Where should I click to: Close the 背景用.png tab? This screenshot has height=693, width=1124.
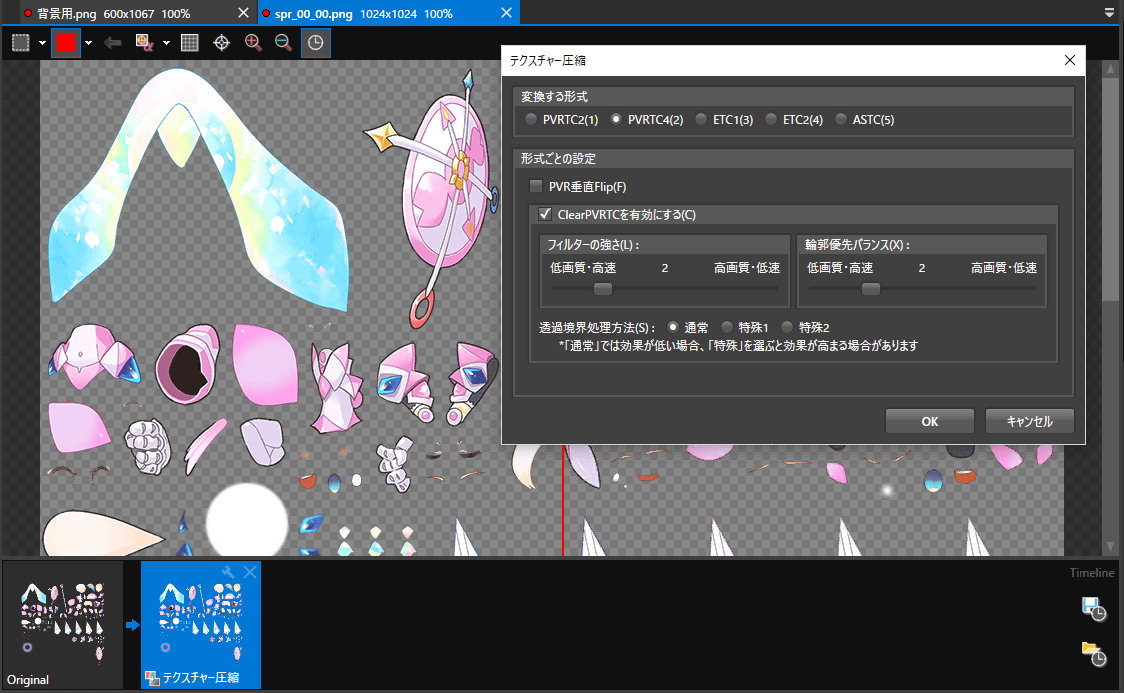click(x=243, y=13)
